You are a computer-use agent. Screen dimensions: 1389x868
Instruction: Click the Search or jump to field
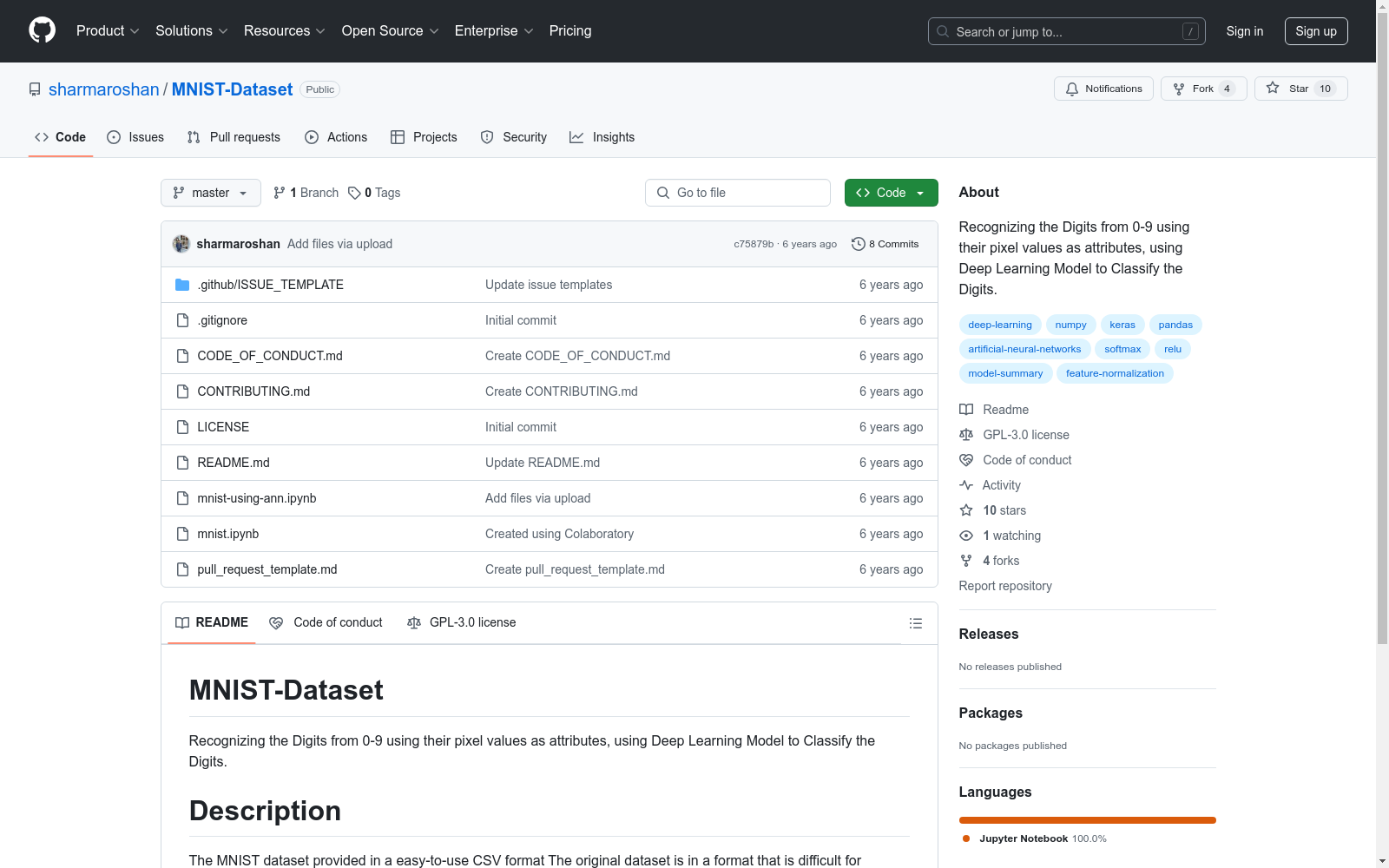[x=1067, y=31]
